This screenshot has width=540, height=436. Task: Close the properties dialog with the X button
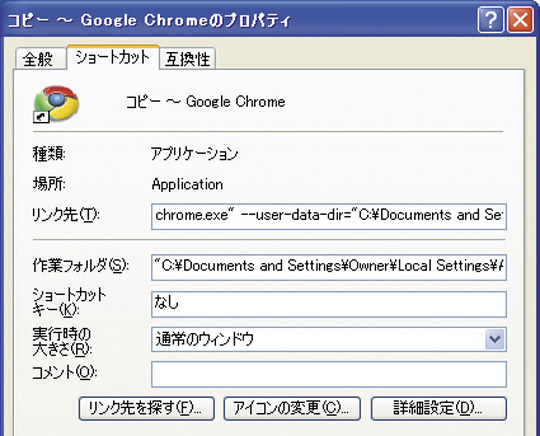520,20
